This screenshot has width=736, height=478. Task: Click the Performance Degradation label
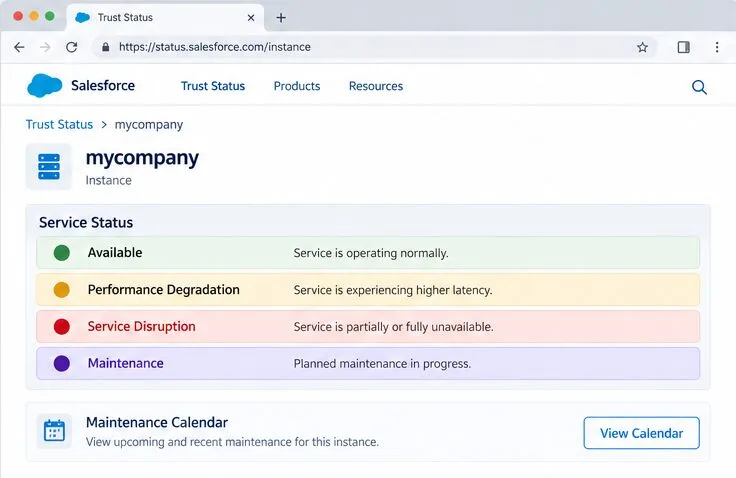pos(163,290)
